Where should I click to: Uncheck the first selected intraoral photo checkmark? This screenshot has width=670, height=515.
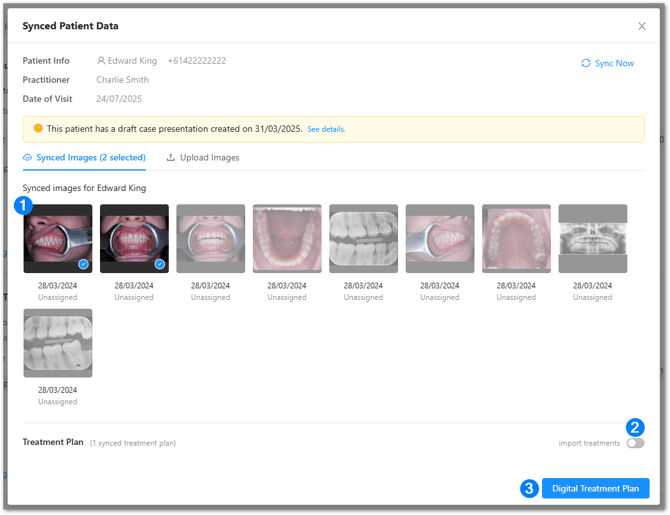coord(83,264)
